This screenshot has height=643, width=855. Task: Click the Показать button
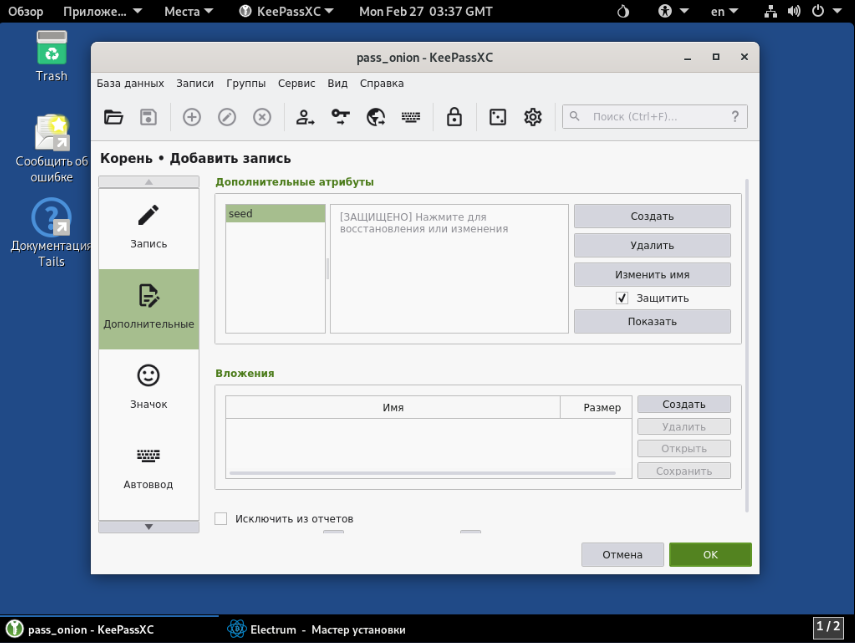coord(652,321)
